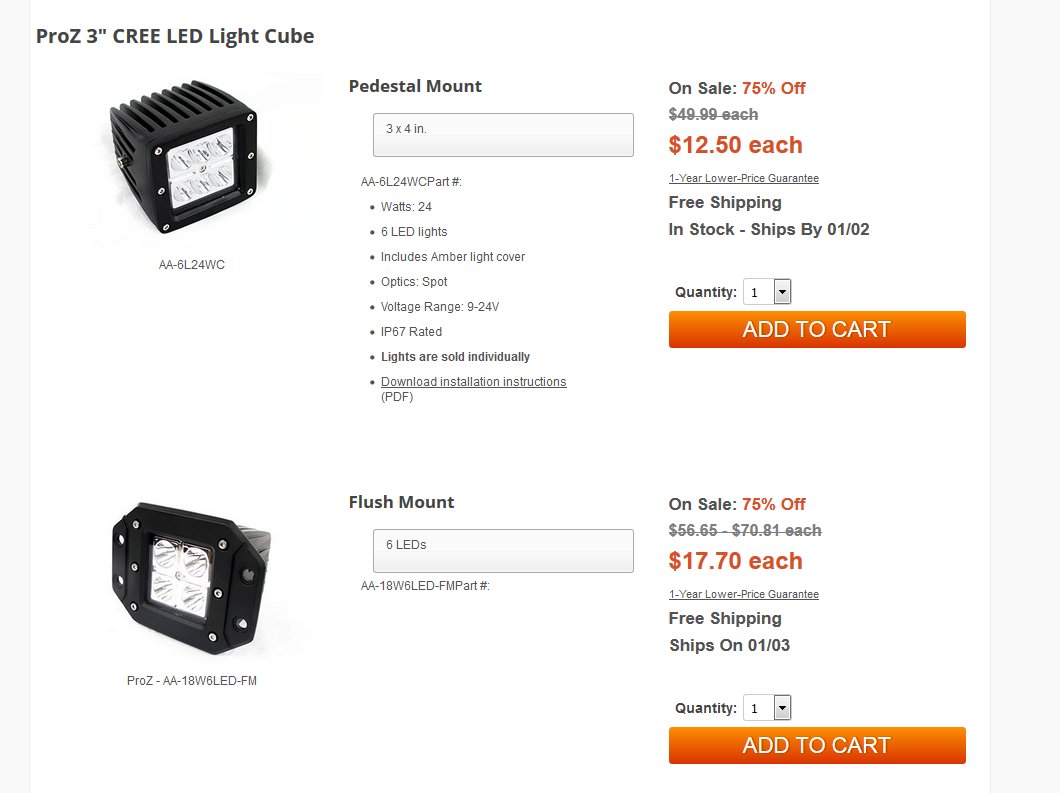Expand the Pedestal Mount quantity dropdown arrow
The height and width of the screenshot is (793, 1060).
pos(782,292)
